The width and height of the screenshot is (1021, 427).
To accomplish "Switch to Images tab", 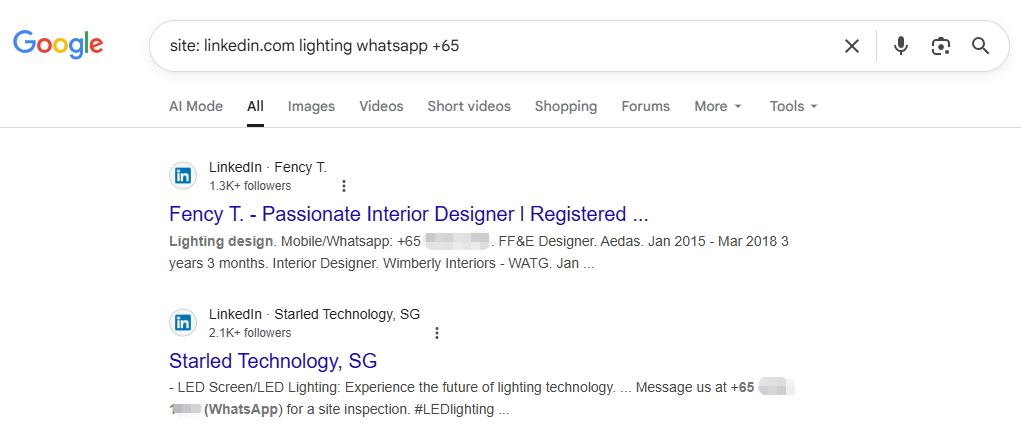I will click(311, 106).
